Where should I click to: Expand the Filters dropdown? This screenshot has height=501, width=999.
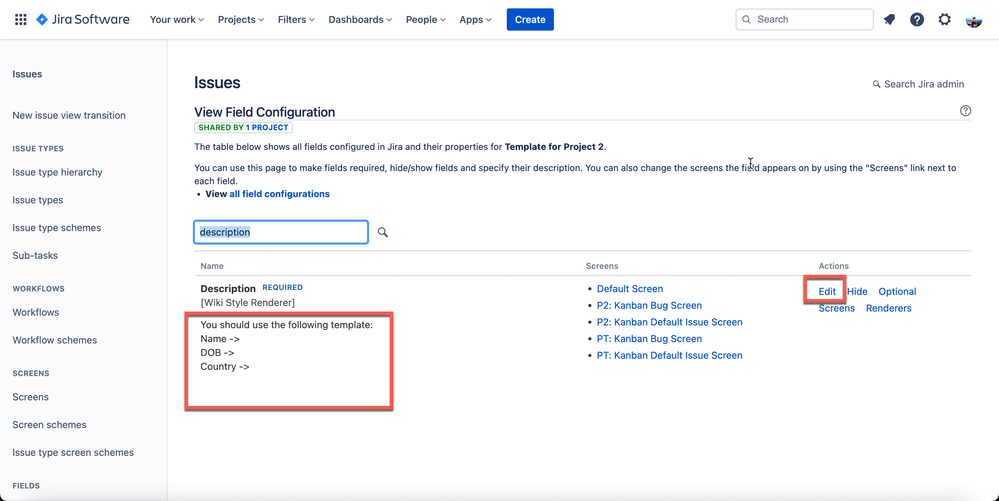(x=296, y=20)
